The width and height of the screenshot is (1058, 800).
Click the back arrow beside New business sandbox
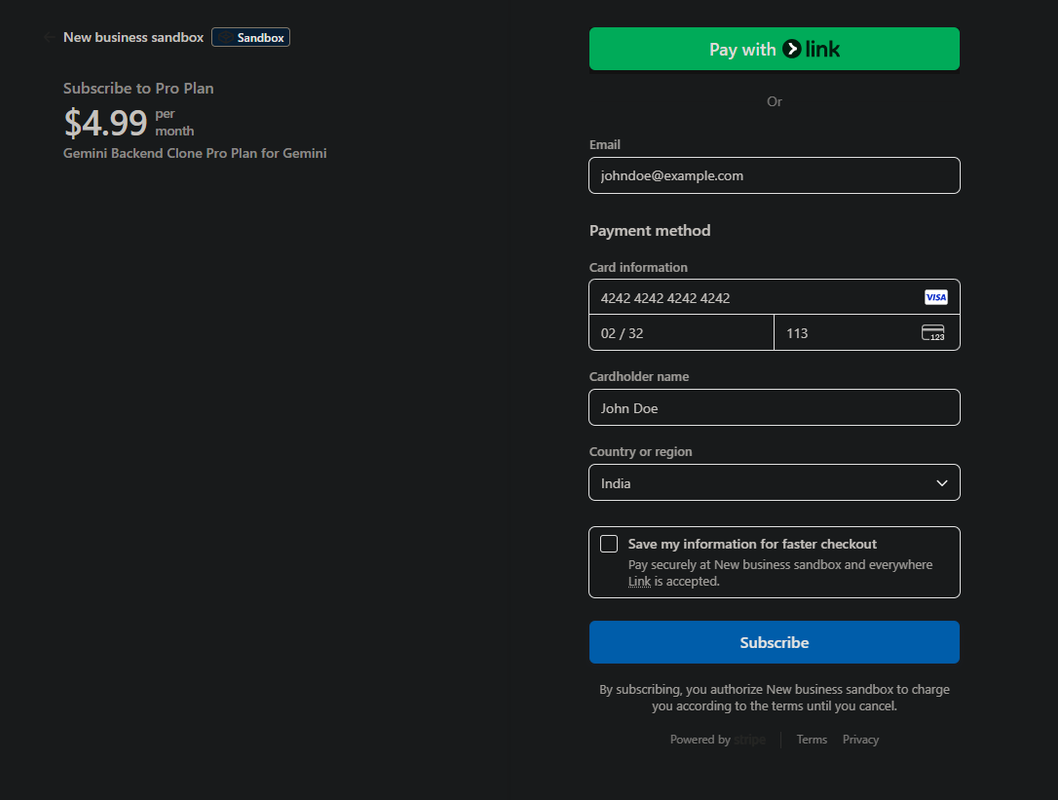49,38
